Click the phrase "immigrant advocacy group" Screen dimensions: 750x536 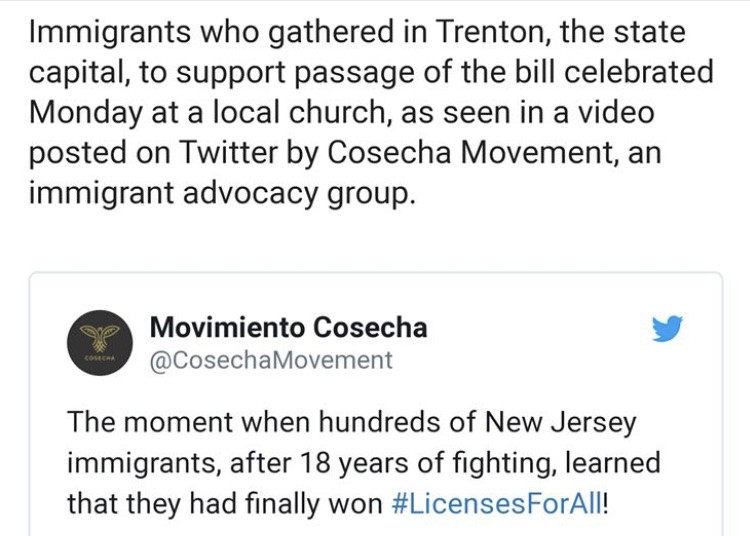coord(220,193)
